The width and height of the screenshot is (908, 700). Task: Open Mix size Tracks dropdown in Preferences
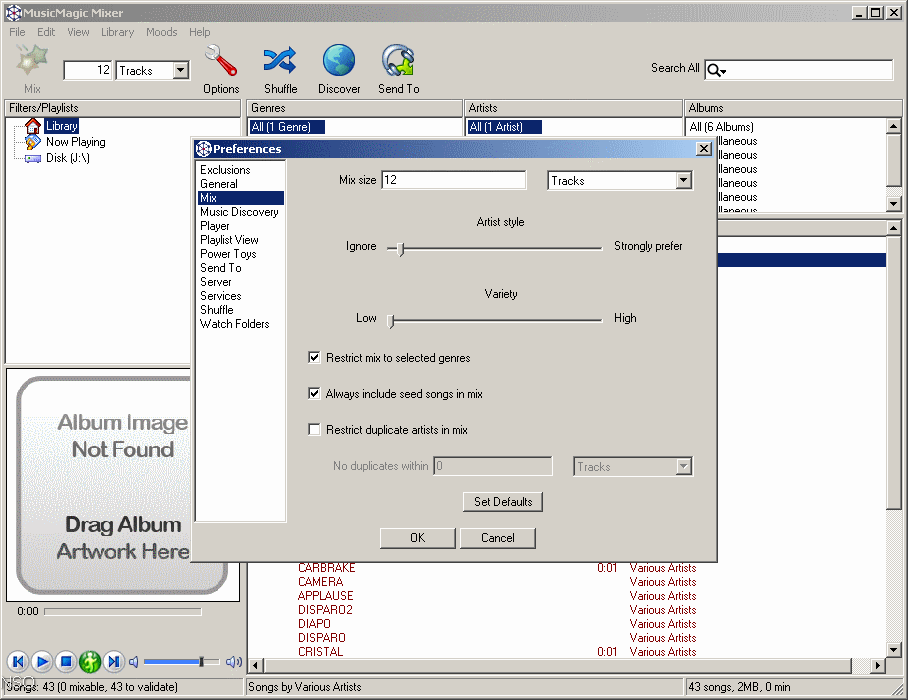(x=683, y=180)
